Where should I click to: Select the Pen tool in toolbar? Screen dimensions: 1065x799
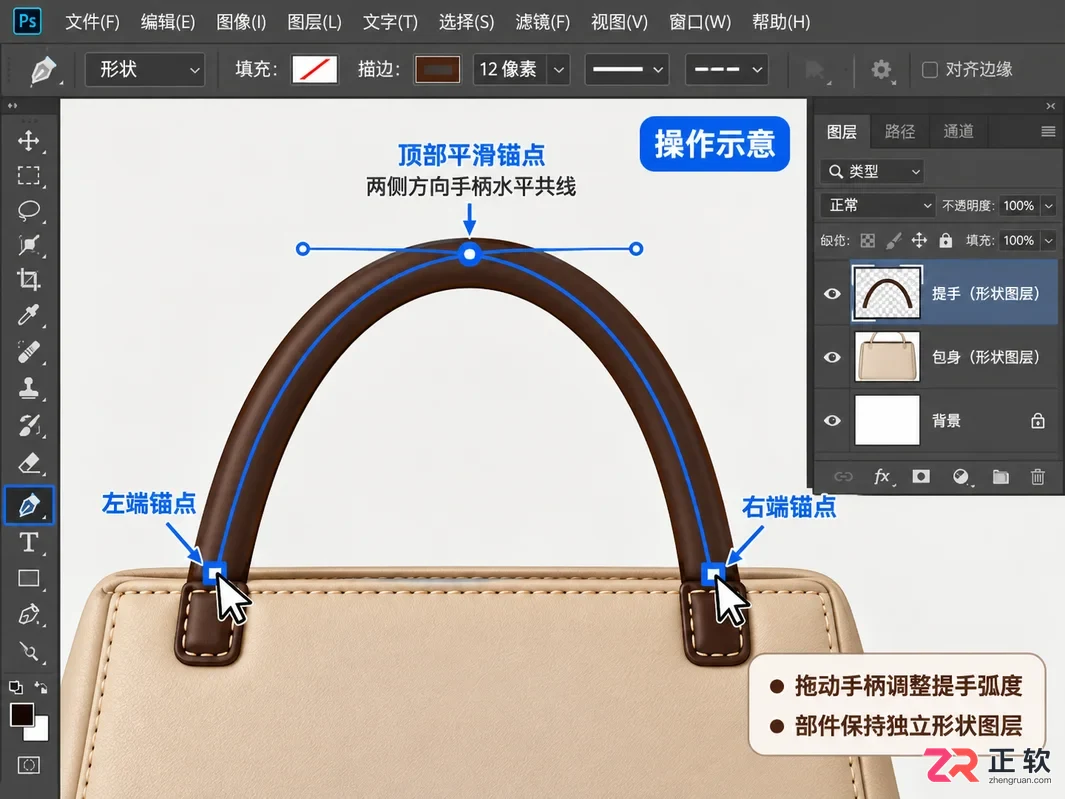click(x=29, y=505)
